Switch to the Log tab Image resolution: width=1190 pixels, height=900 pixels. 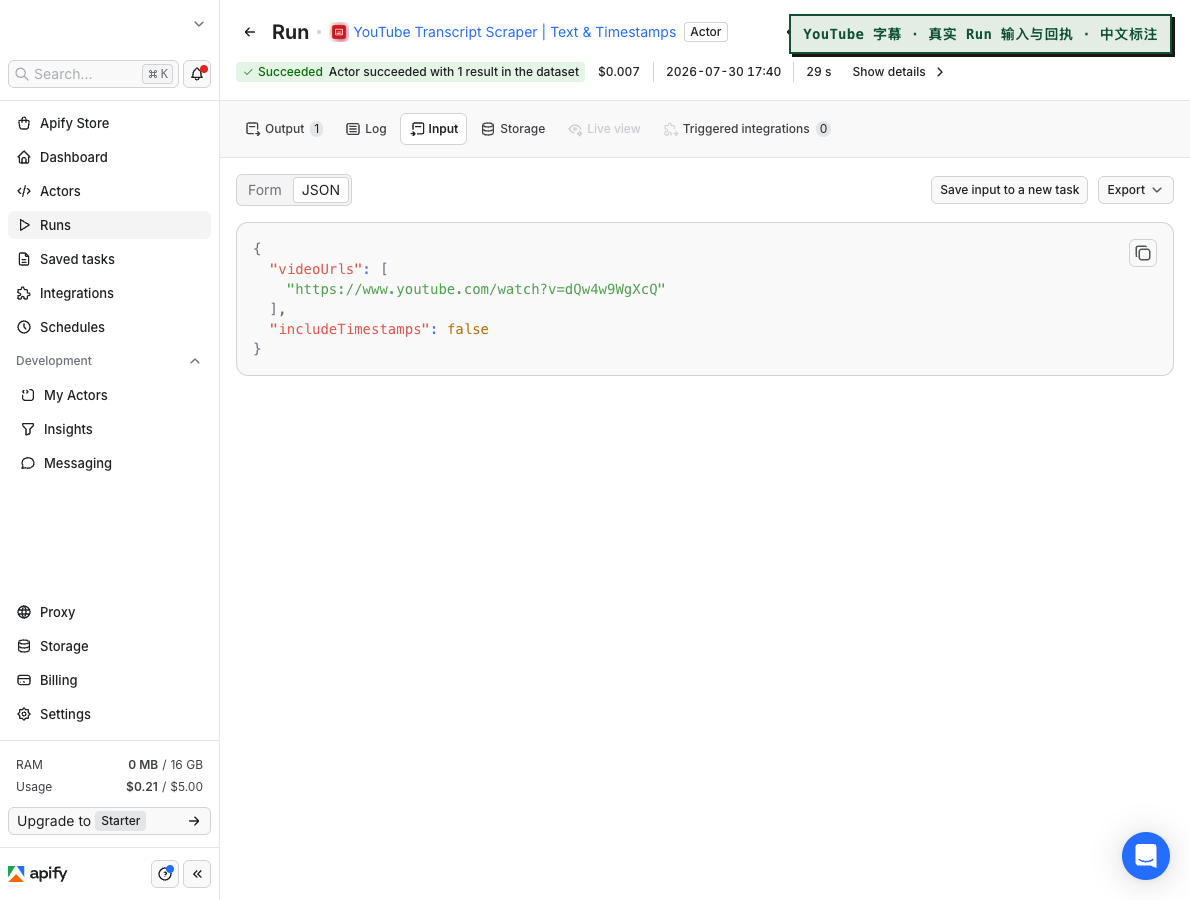(x=366, y=129)
